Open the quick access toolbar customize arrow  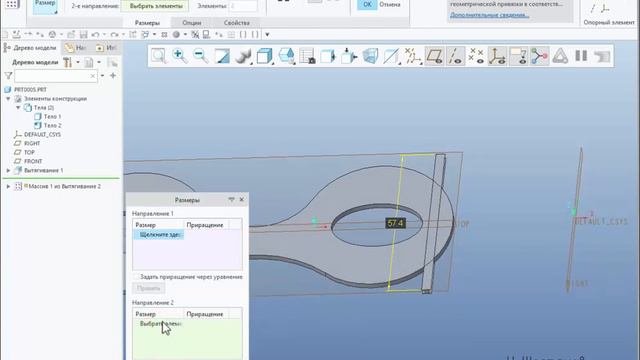(267, 35)
